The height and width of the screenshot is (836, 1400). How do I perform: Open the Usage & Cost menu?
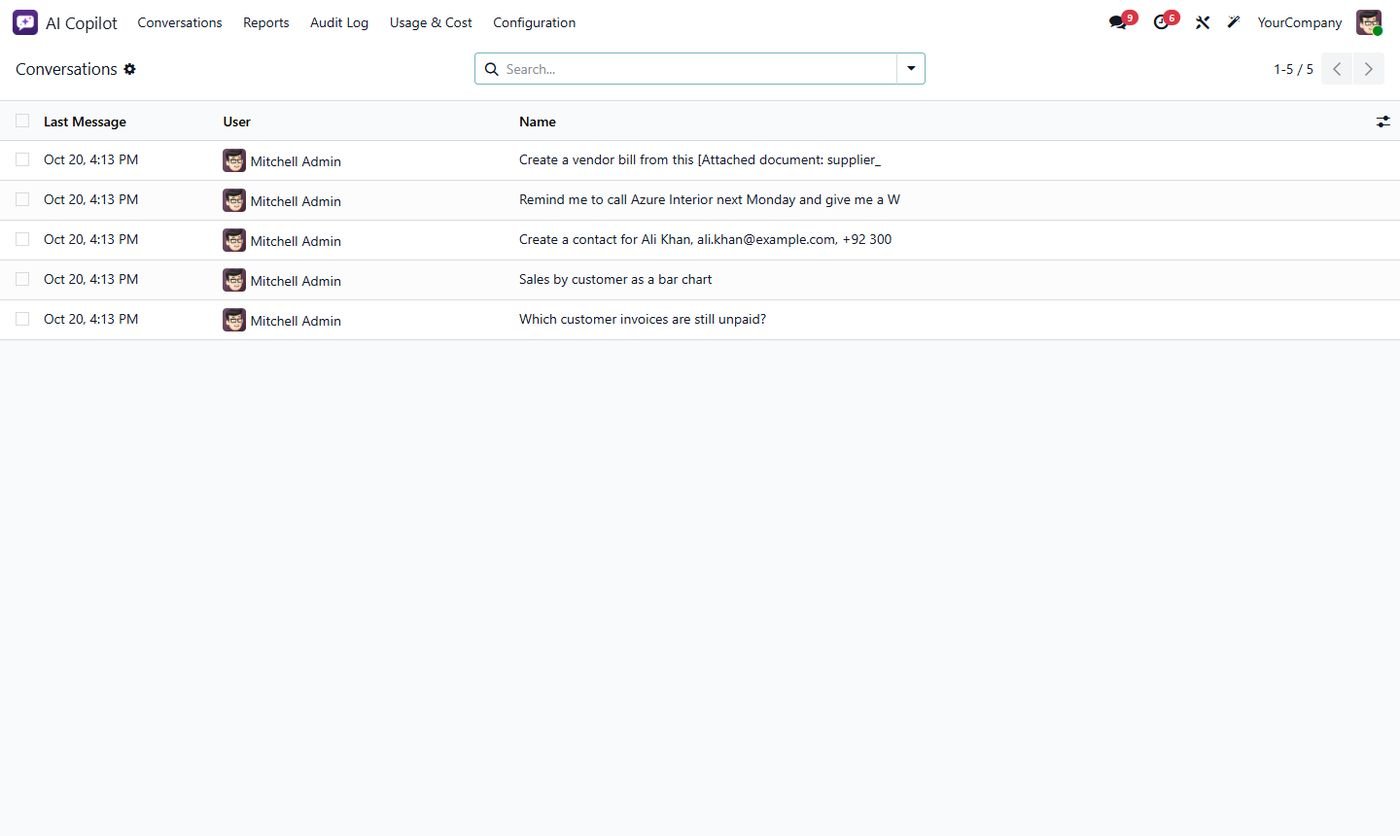click(x=431, y=22)
